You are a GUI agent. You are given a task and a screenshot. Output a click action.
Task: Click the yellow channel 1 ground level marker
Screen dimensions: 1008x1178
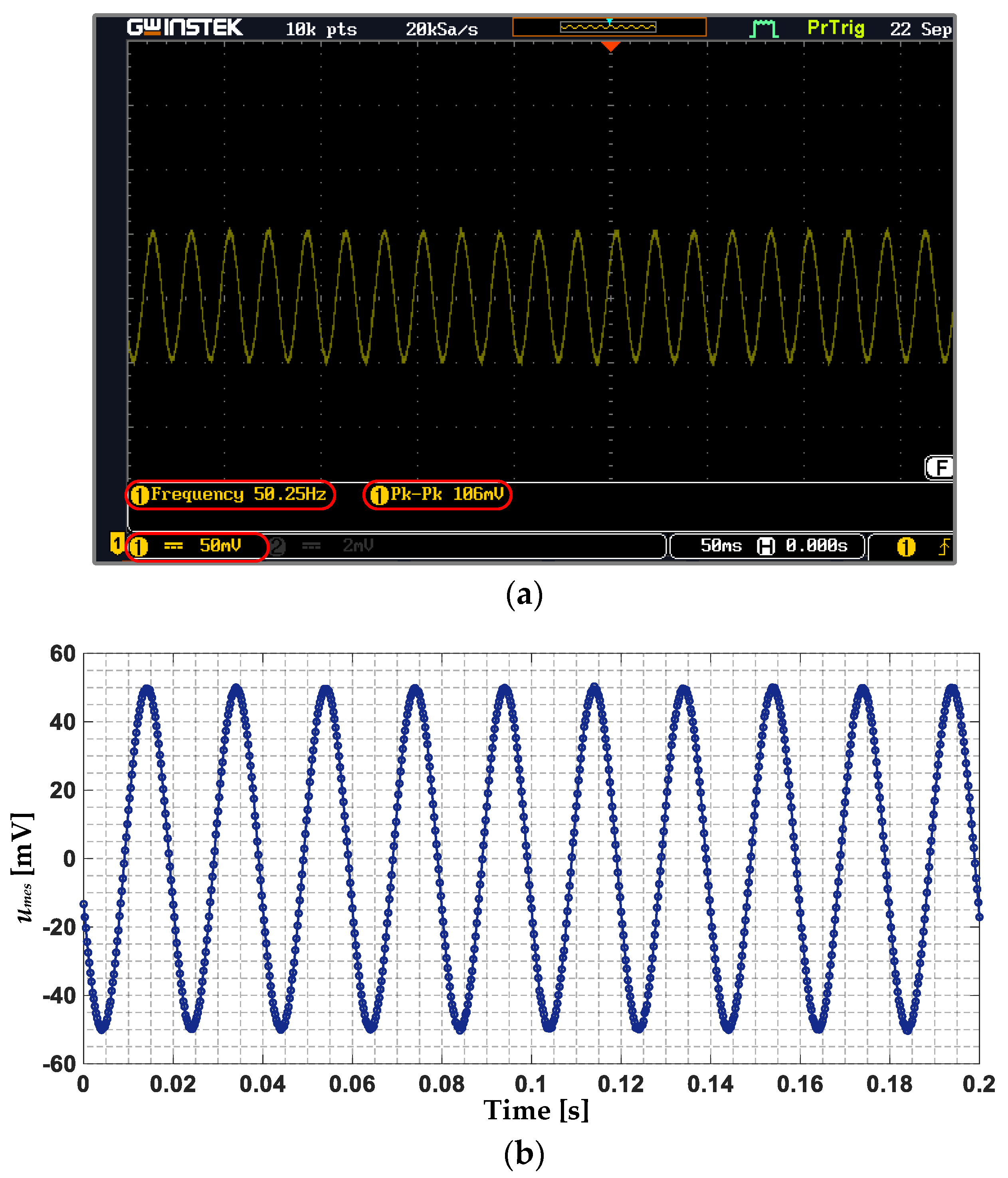pyautogui.click(x=117, y=543)
